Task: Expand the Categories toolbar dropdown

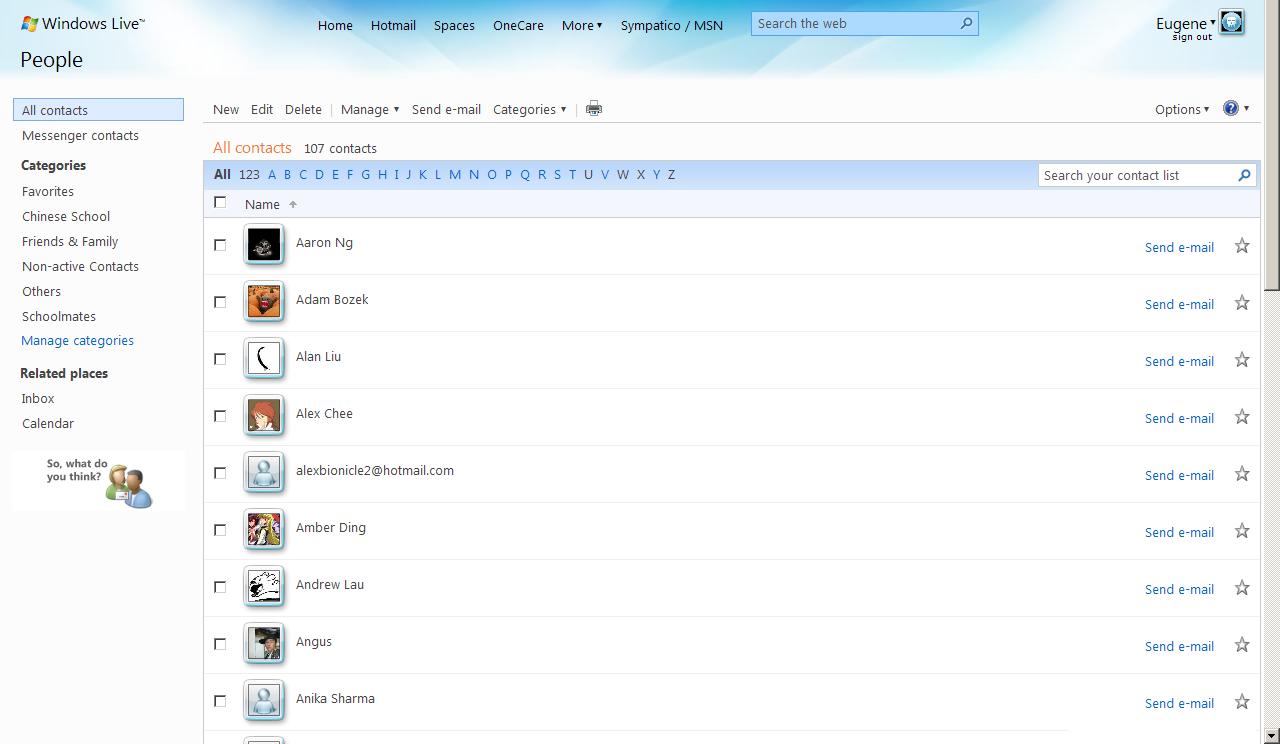Action: [x=530, y=109]
